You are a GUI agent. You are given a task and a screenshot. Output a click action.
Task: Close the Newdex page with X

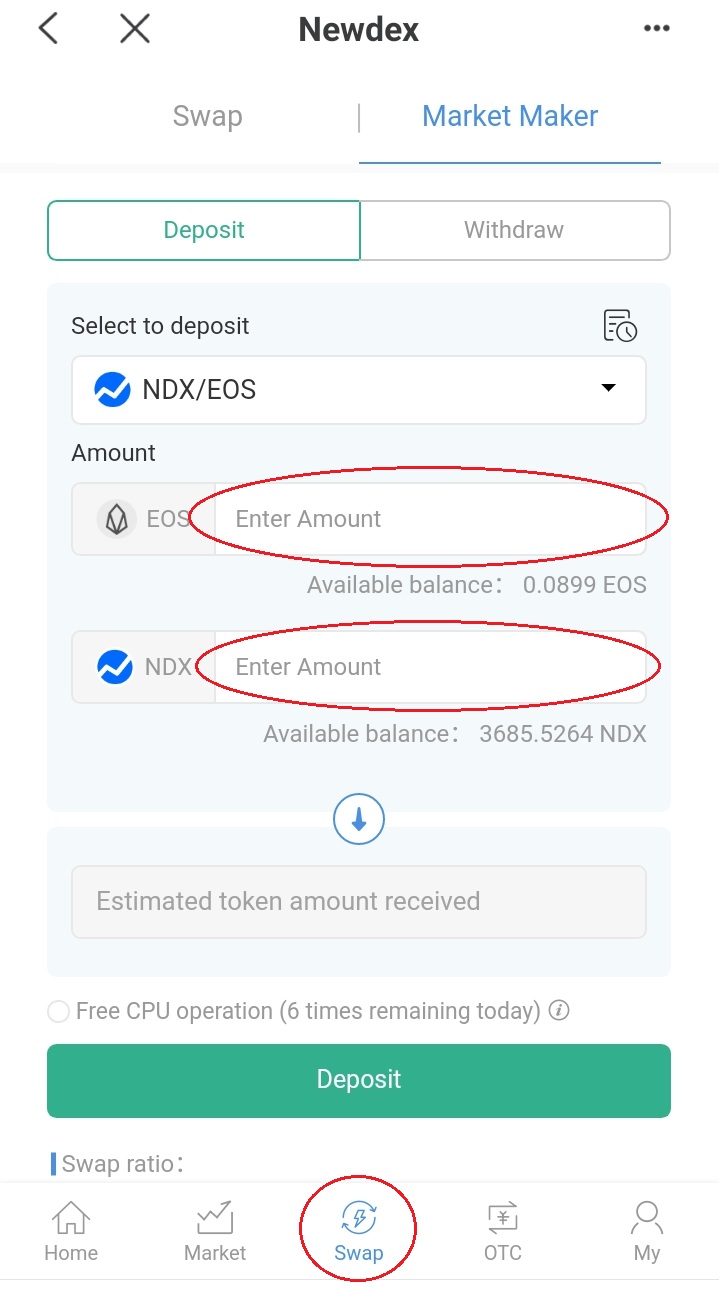(x=134, y=29)
